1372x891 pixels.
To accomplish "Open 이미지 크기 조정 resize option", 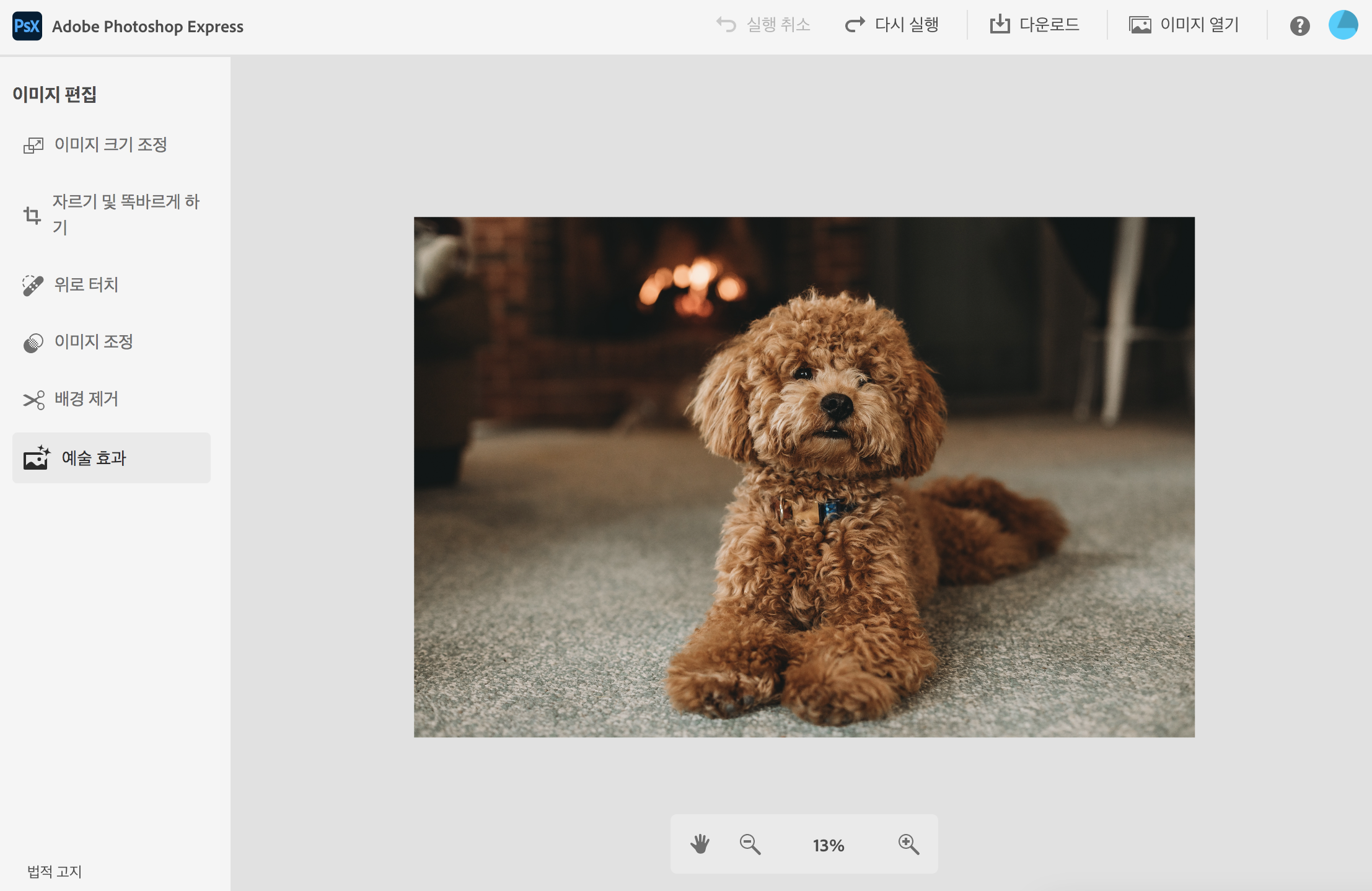I will point(111,144).
